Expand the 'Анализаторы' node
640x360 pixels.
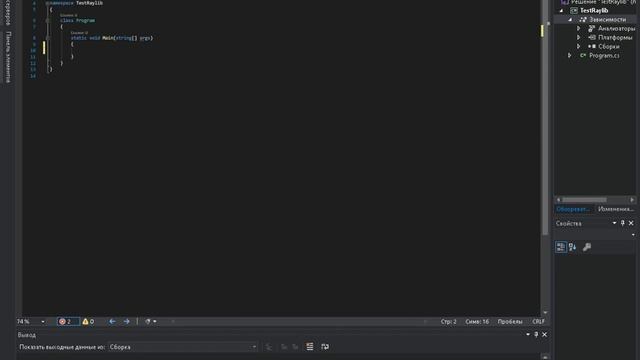tap(578, 29)
